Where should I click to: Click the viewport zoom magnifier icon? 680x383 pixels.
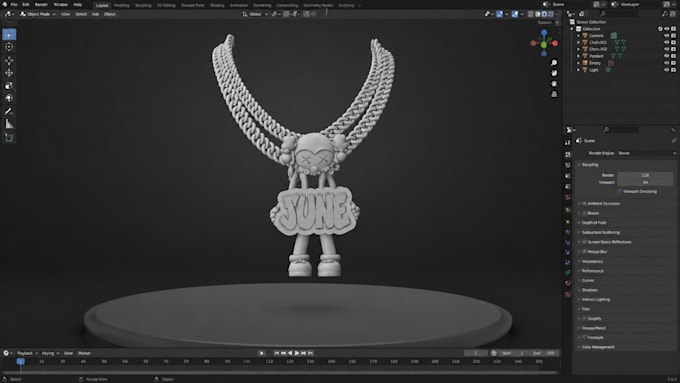click(554, 63)
